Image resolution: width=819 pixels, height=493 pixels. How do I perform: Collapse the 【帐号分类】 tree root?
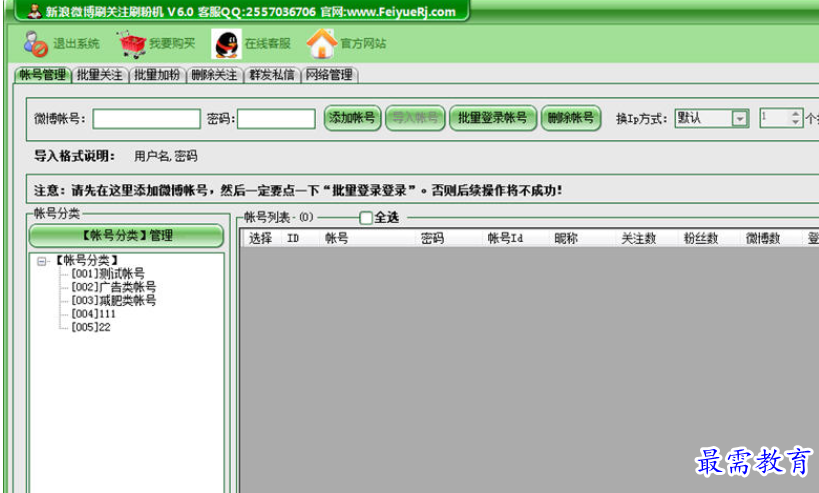(x=42, y=261)
